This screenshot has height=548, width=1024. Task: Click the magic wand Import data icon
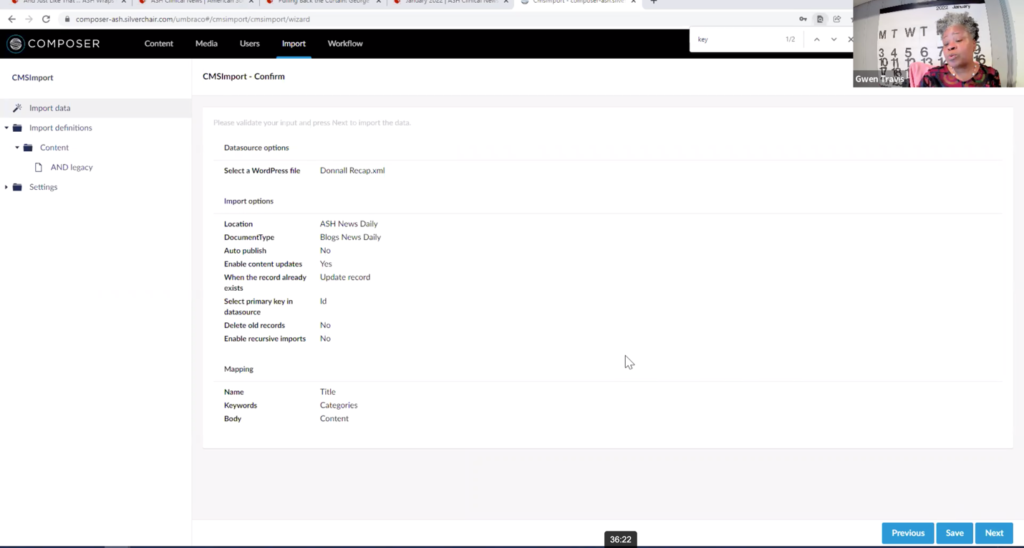tap(17, 108)
